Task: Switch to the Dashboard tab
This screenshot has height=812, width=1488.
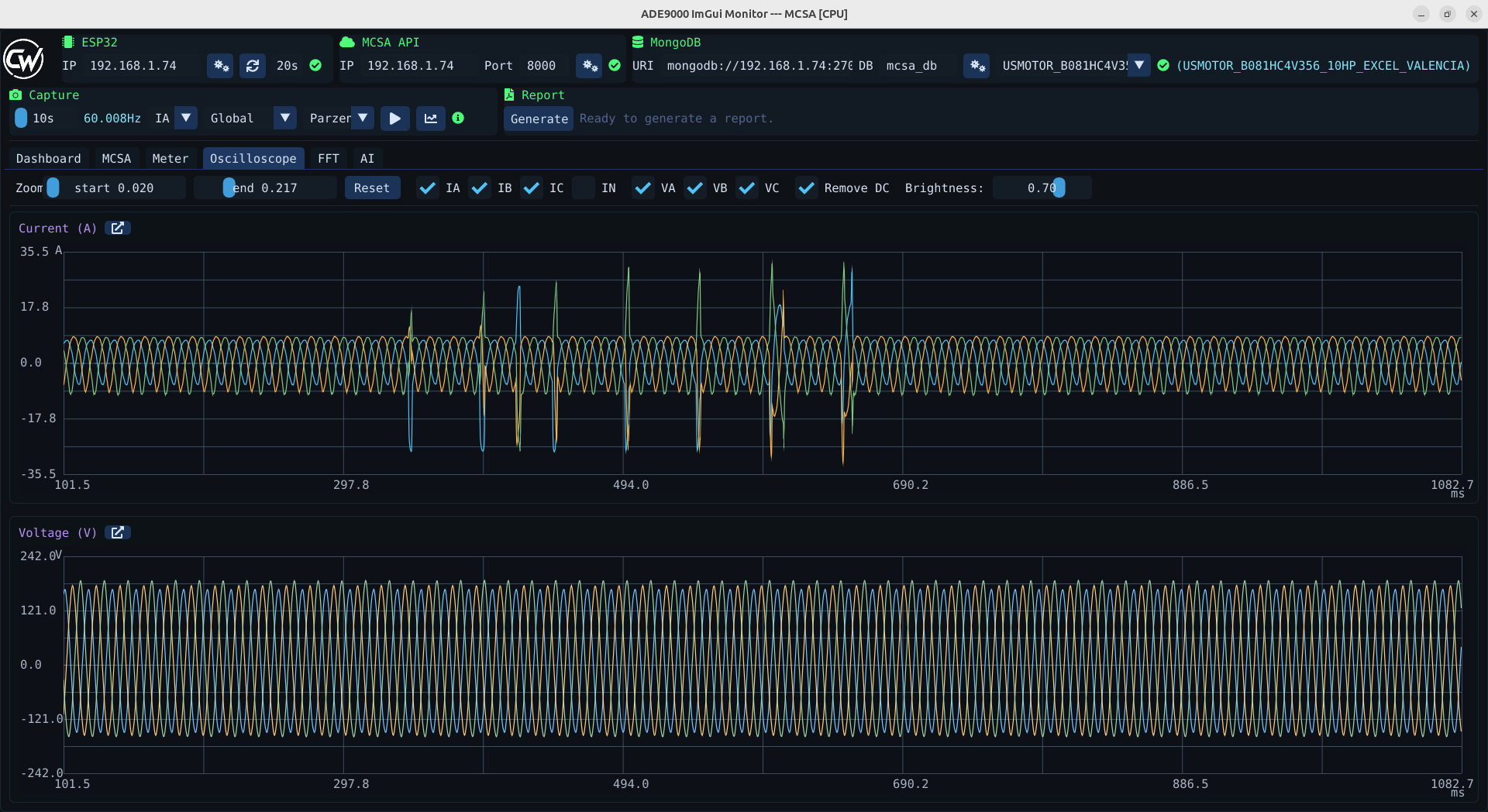Action: [49, 158]
